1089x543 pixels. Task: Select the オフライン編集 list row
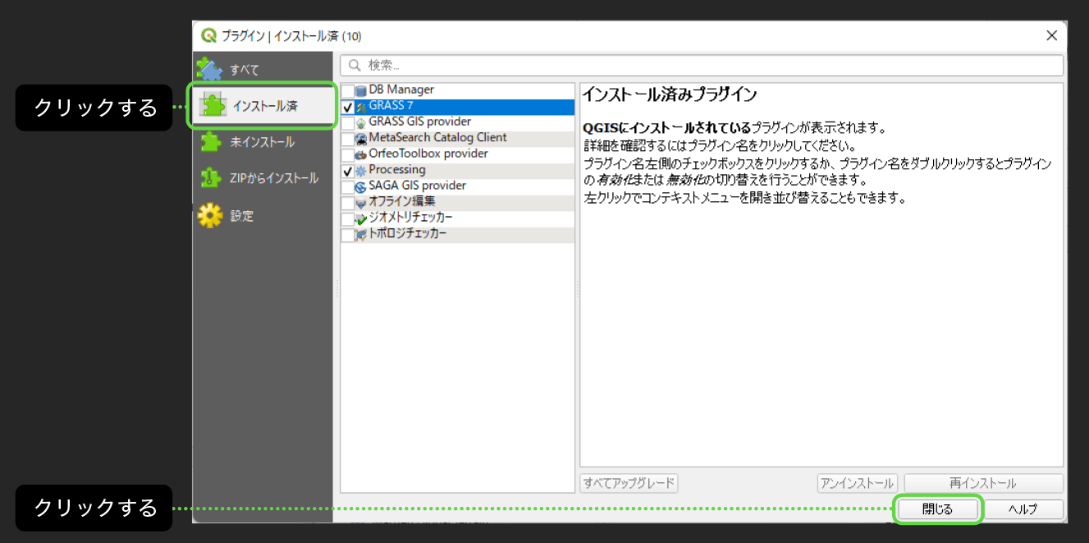(x=458, y=203)
